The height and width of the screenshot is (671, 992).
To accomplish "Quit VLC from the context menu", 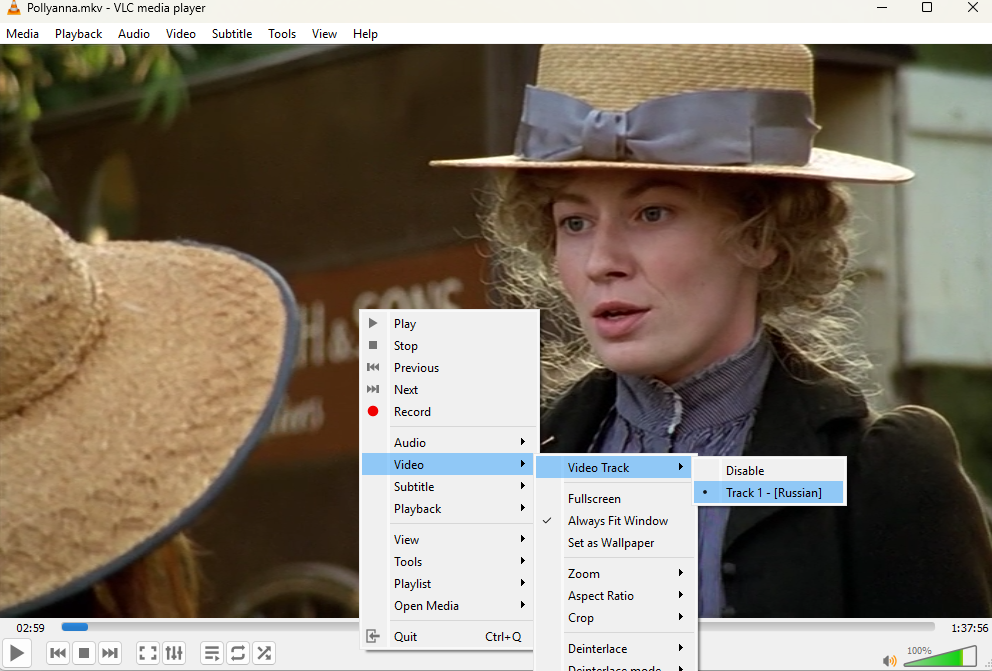I will click(x=449, y=637).
